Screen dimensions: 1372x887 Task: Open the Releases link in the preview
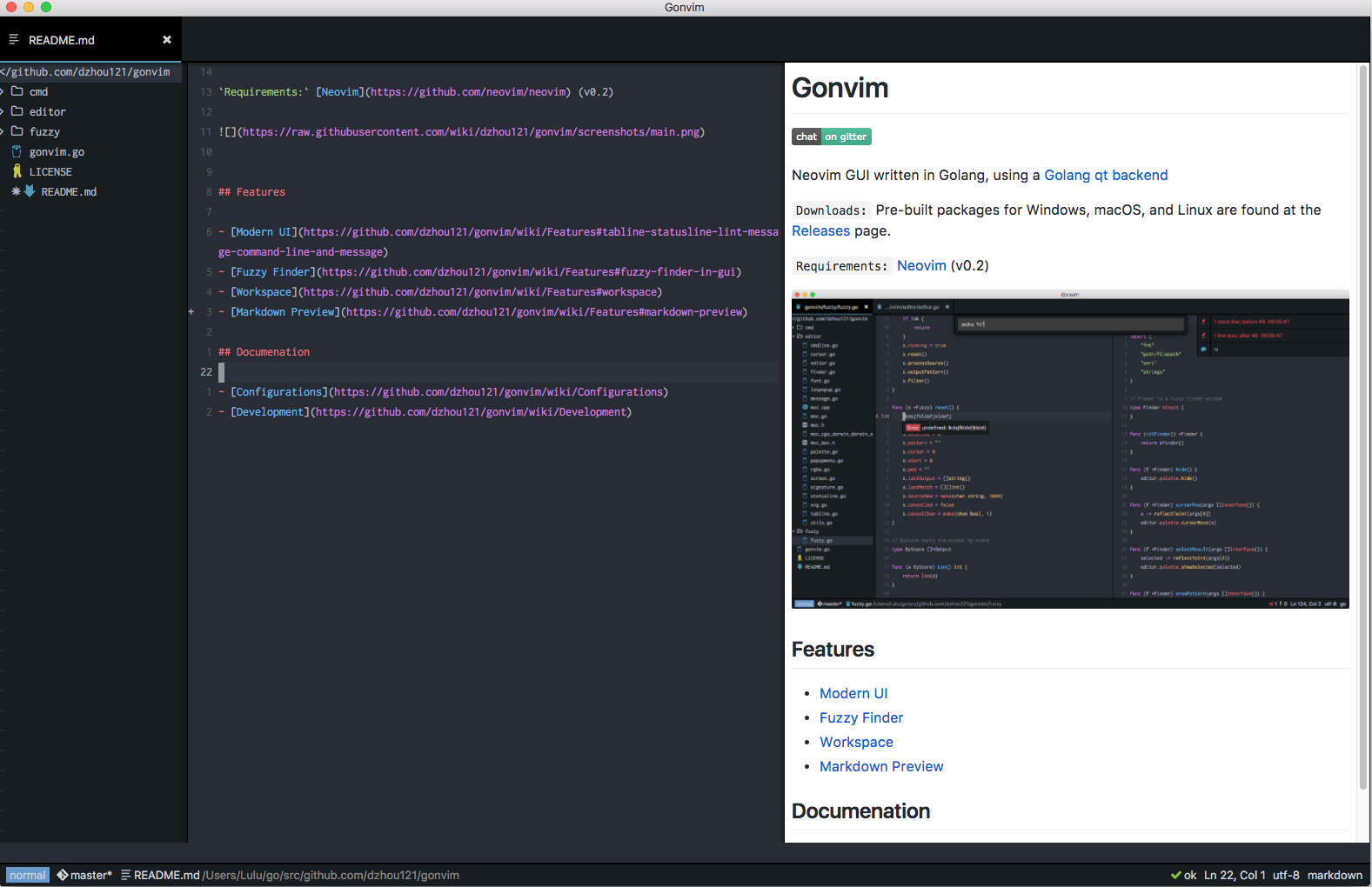pyautogui.click(x=820, y=230)
